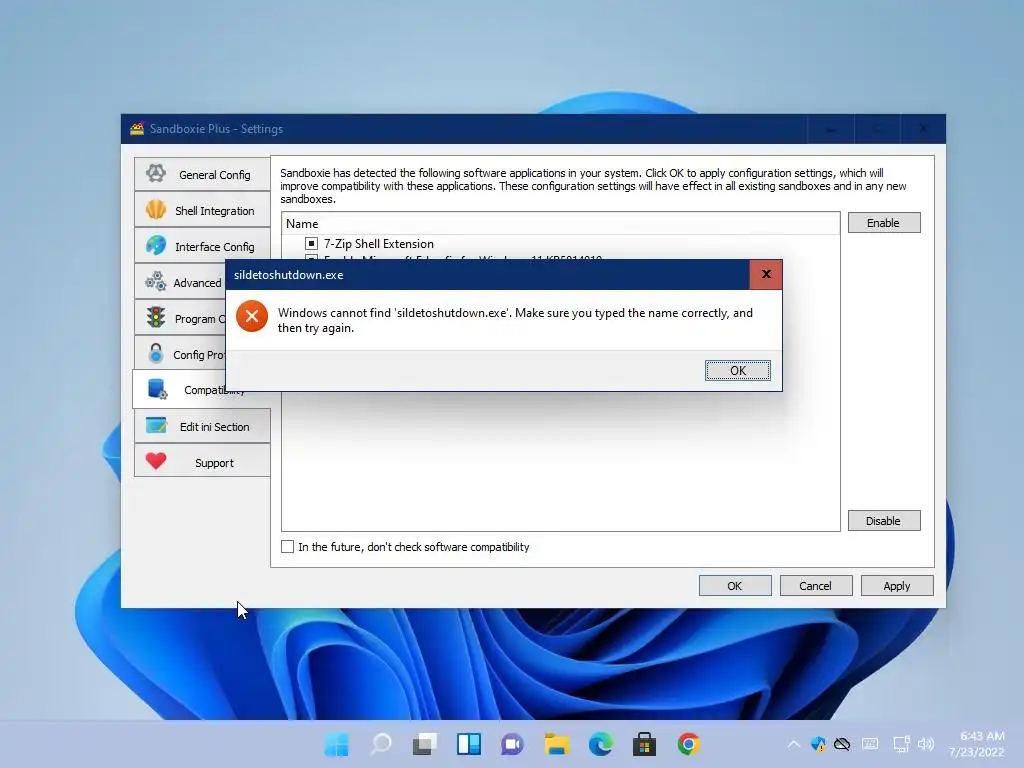Click the Support heart icon
Image resolution: width=1024 pixels, height=768 pixels.
click(x=155, y=461)
